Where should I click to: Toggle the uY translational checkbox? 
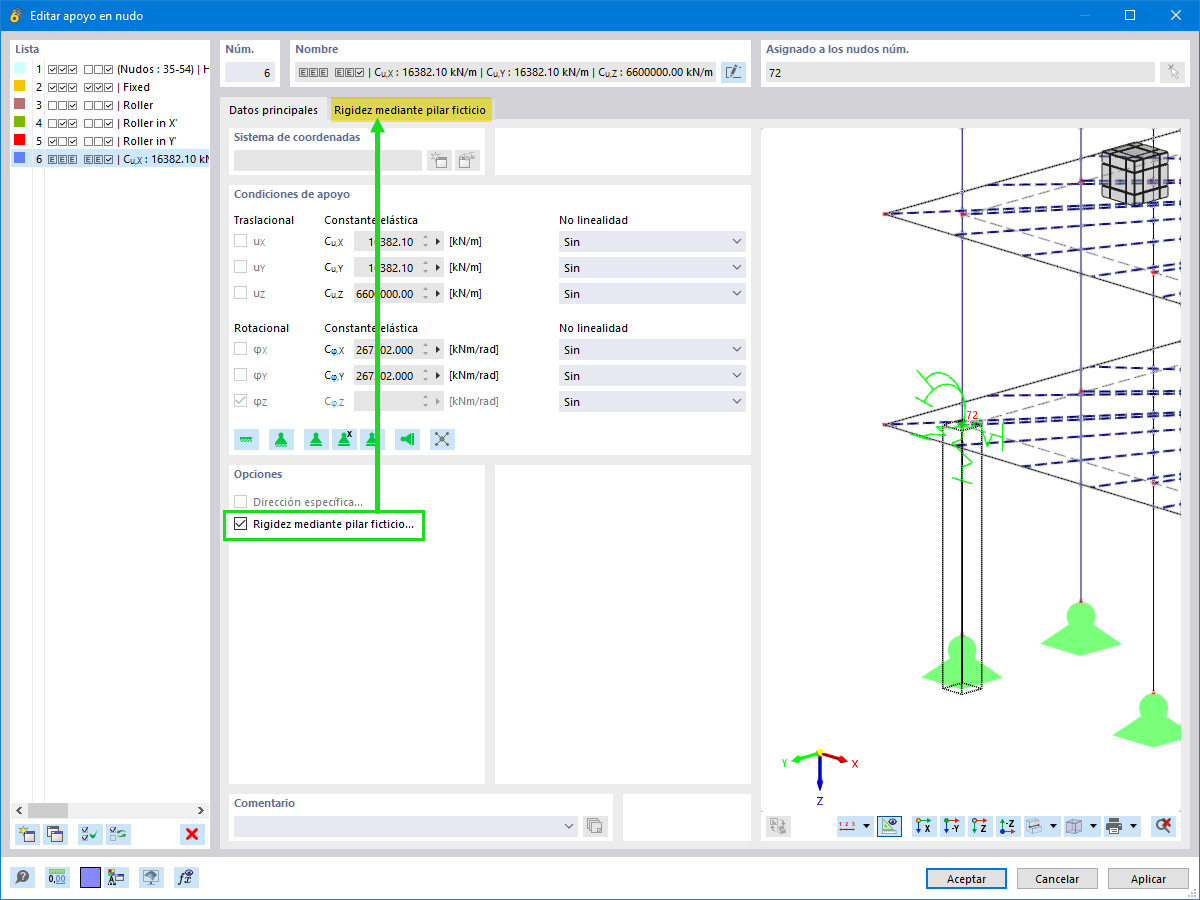(x=240, y=267)
